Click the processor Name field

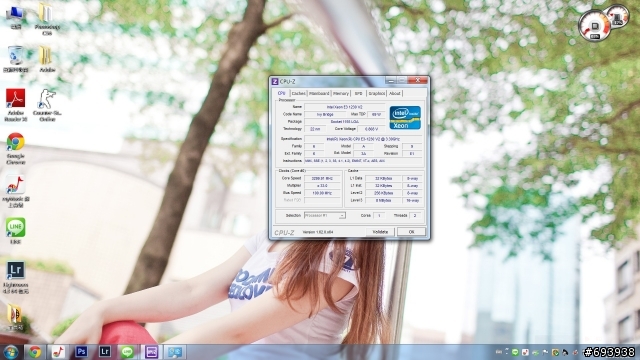click(x=344, y=107)
